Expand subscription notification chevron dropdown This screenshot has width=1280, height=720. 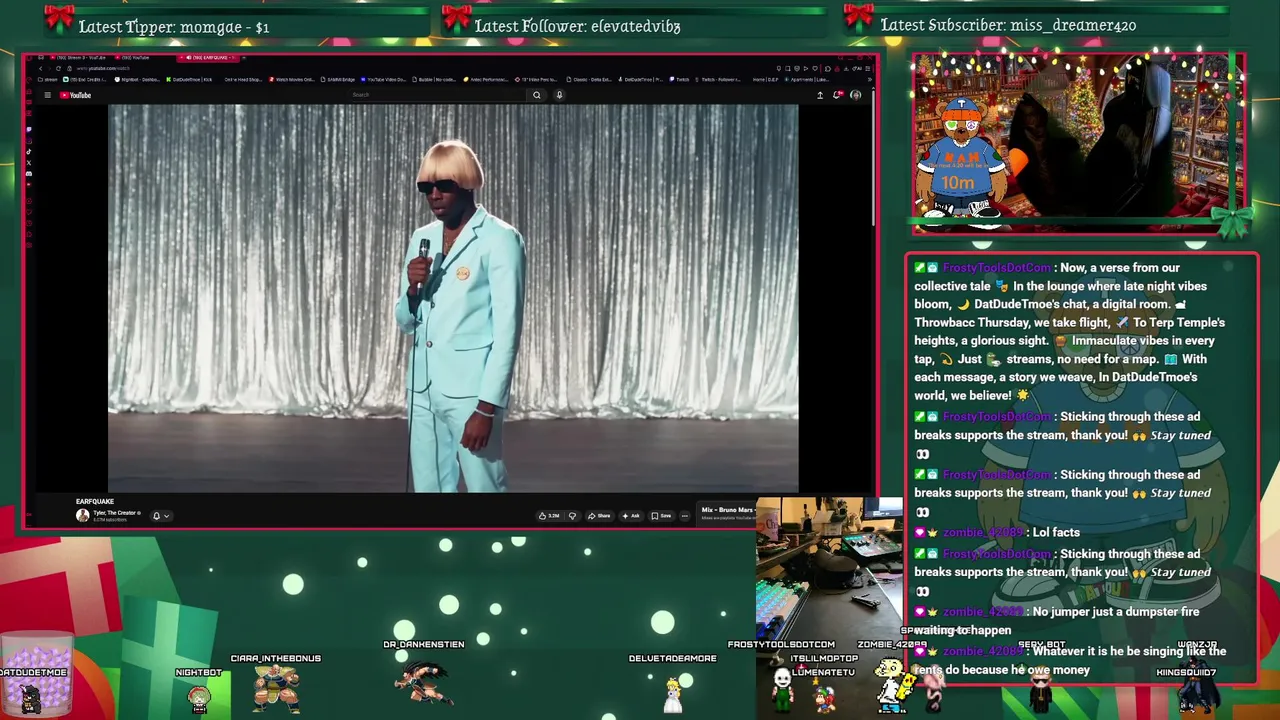166,516
